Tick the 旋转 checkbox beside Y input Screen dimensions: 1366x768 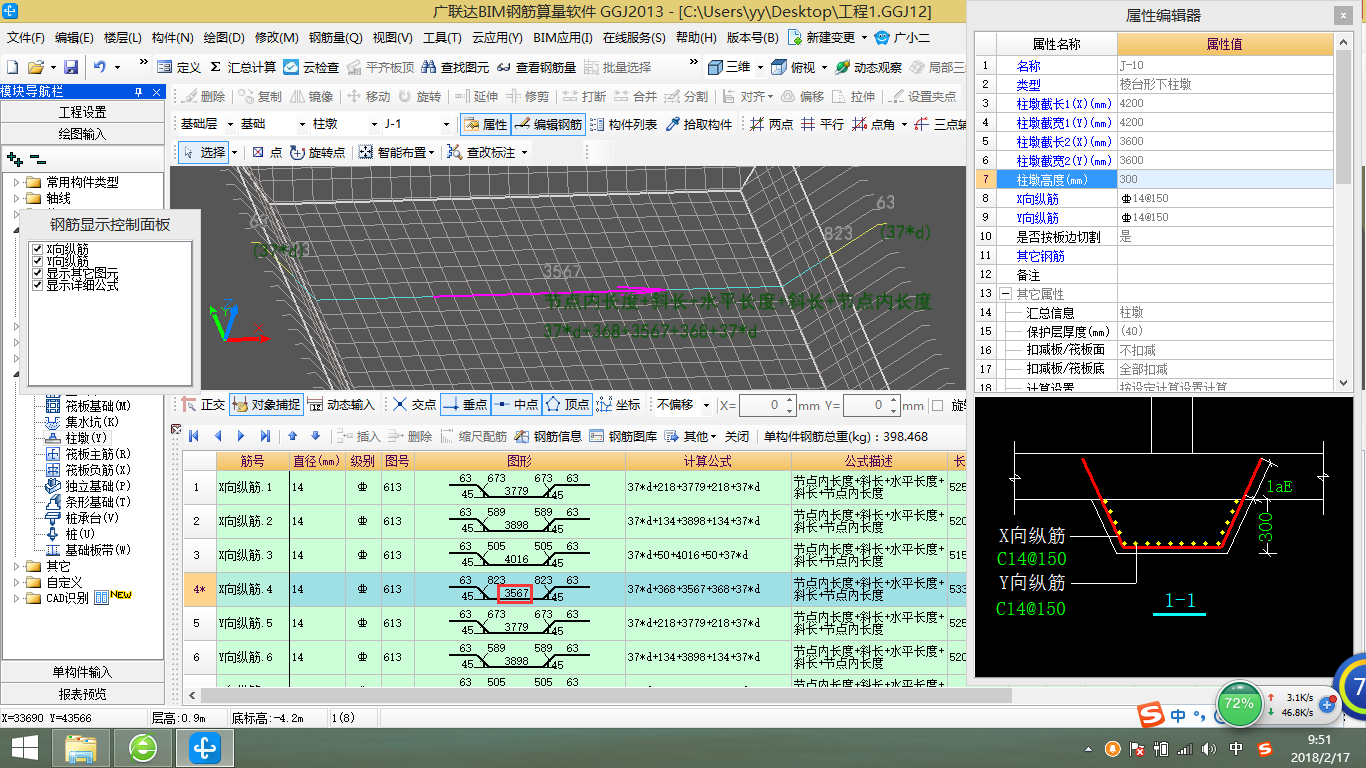[x=937, y=405]
